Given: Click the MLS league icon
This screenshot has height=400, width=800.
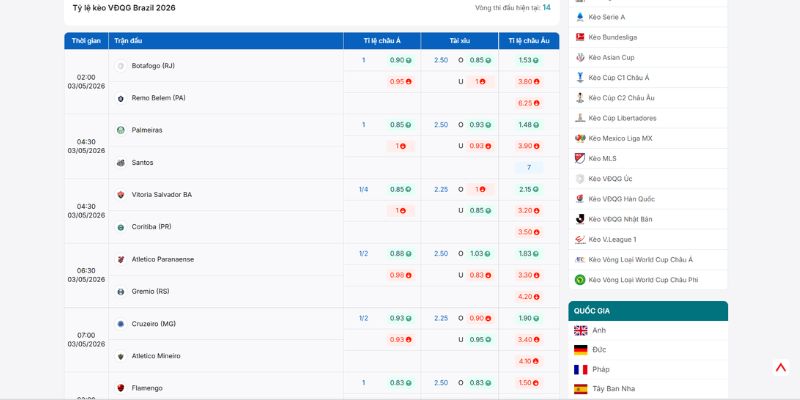Looking at the screenshot, I should coord(580,158).
